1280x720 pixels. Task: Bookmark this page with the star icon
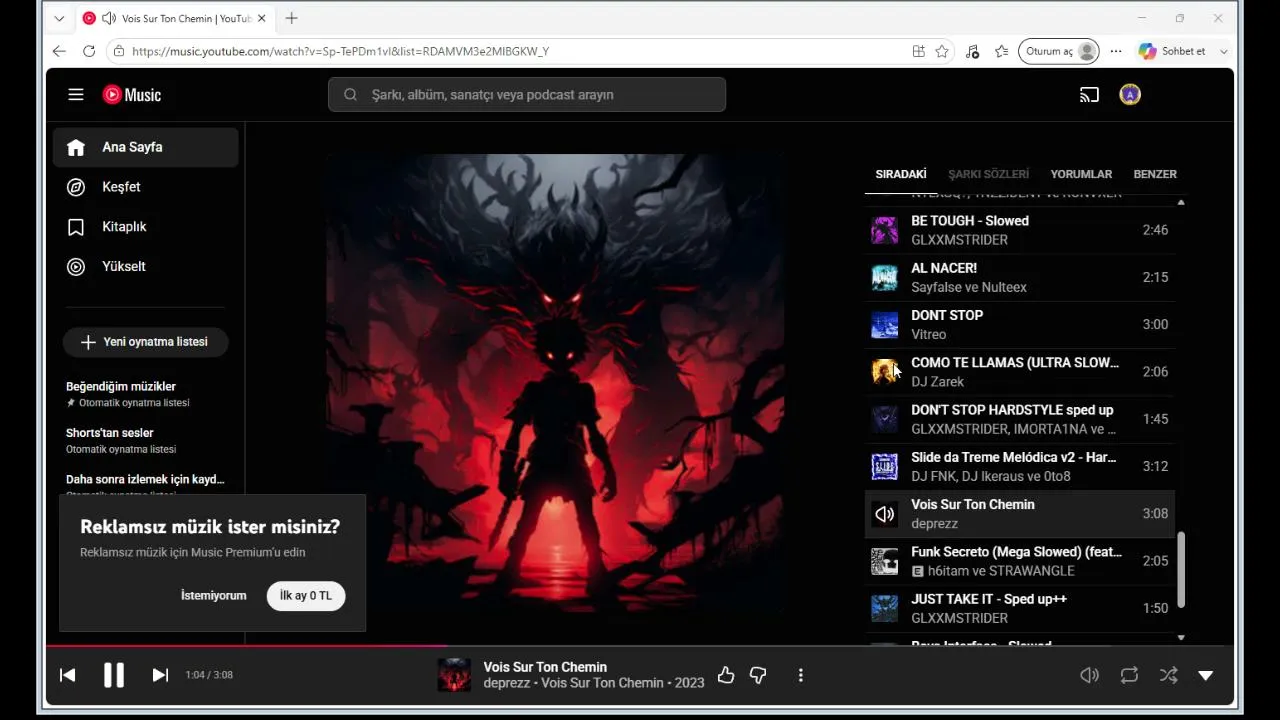942,51
